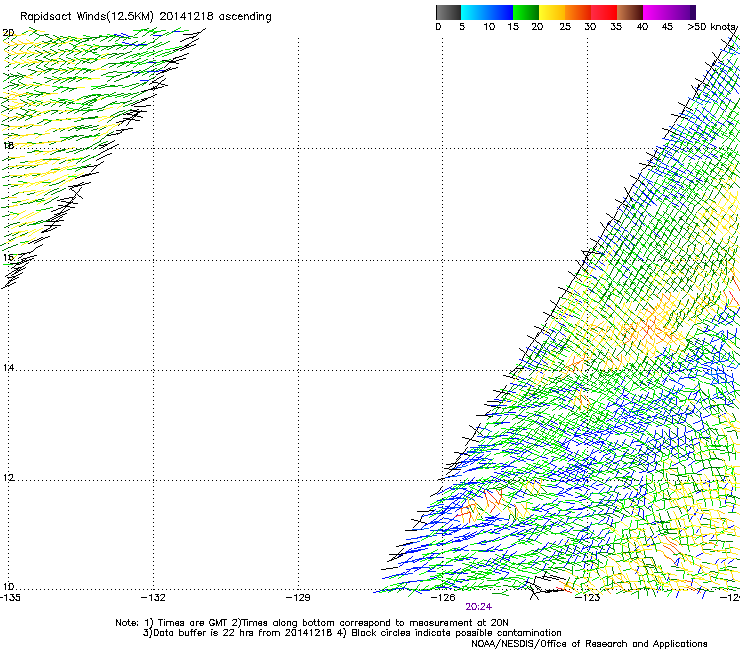Click the longitude label '-129'
Screen dimensions: 740x650
click(298, 598)
